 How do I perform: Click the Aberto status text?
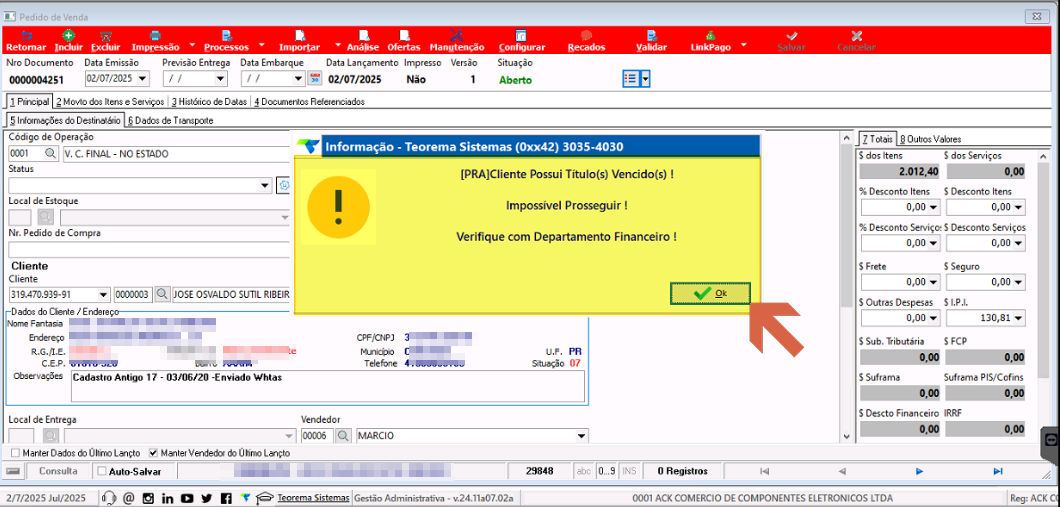pyautogui.click(x=515, y=80)
